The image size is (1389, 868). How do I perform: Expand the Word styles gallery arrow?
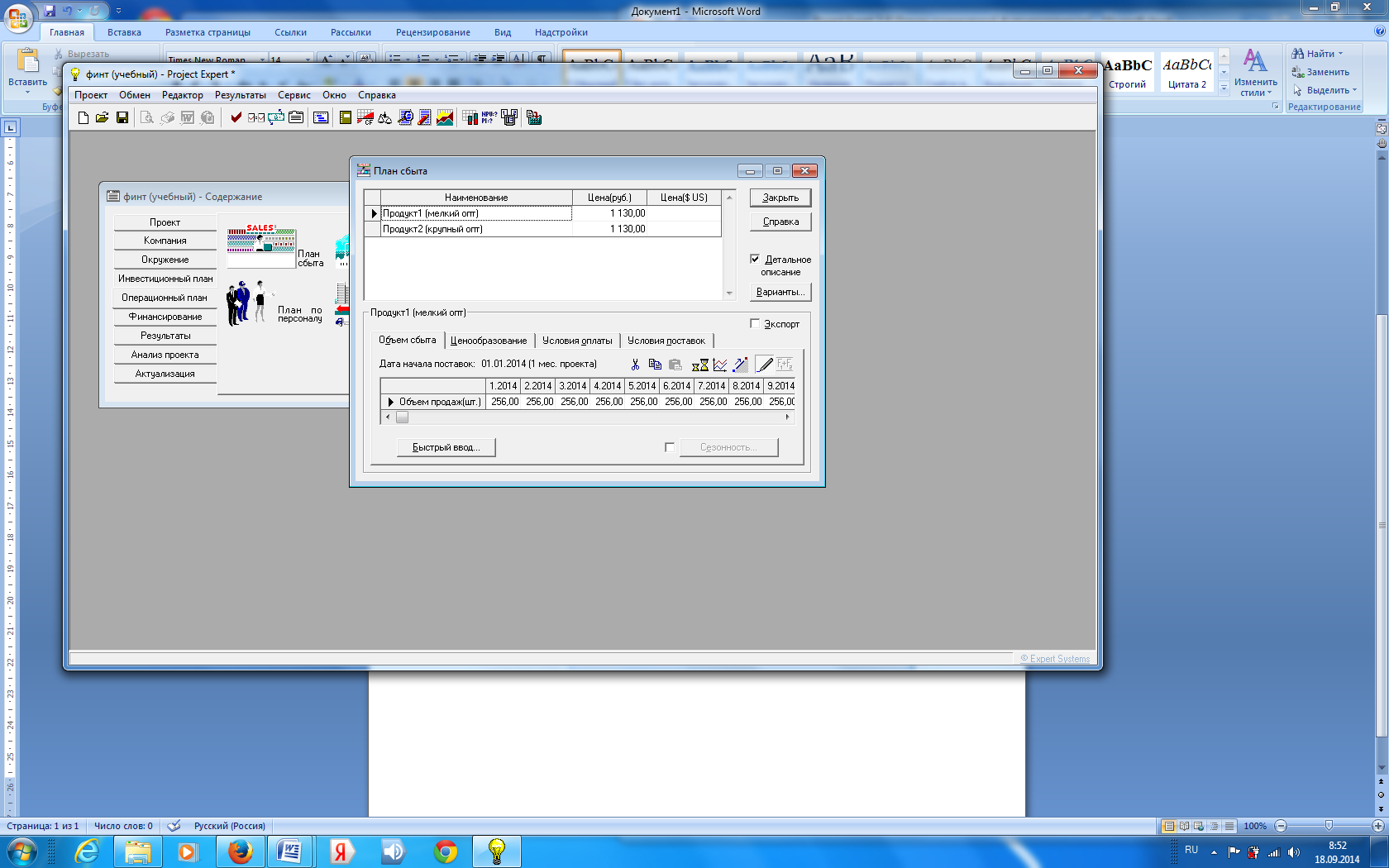point(1224,88)
